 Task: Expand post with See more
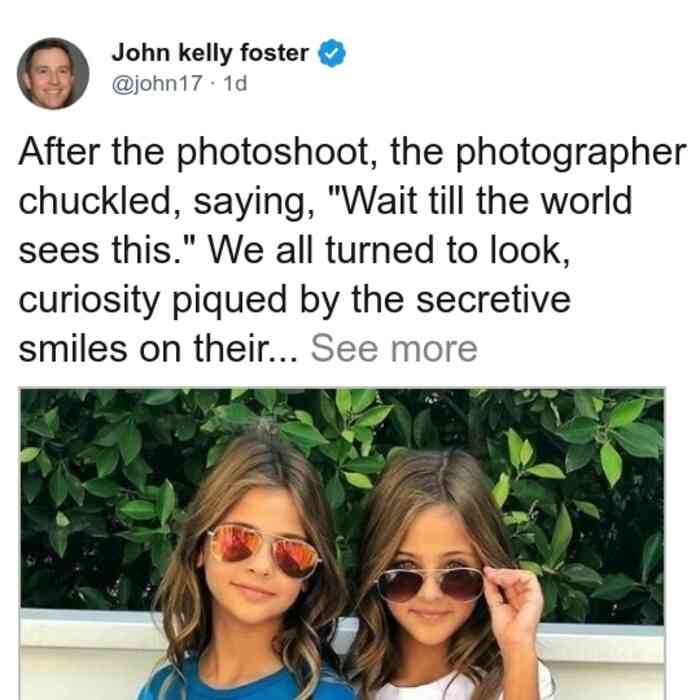394,349
